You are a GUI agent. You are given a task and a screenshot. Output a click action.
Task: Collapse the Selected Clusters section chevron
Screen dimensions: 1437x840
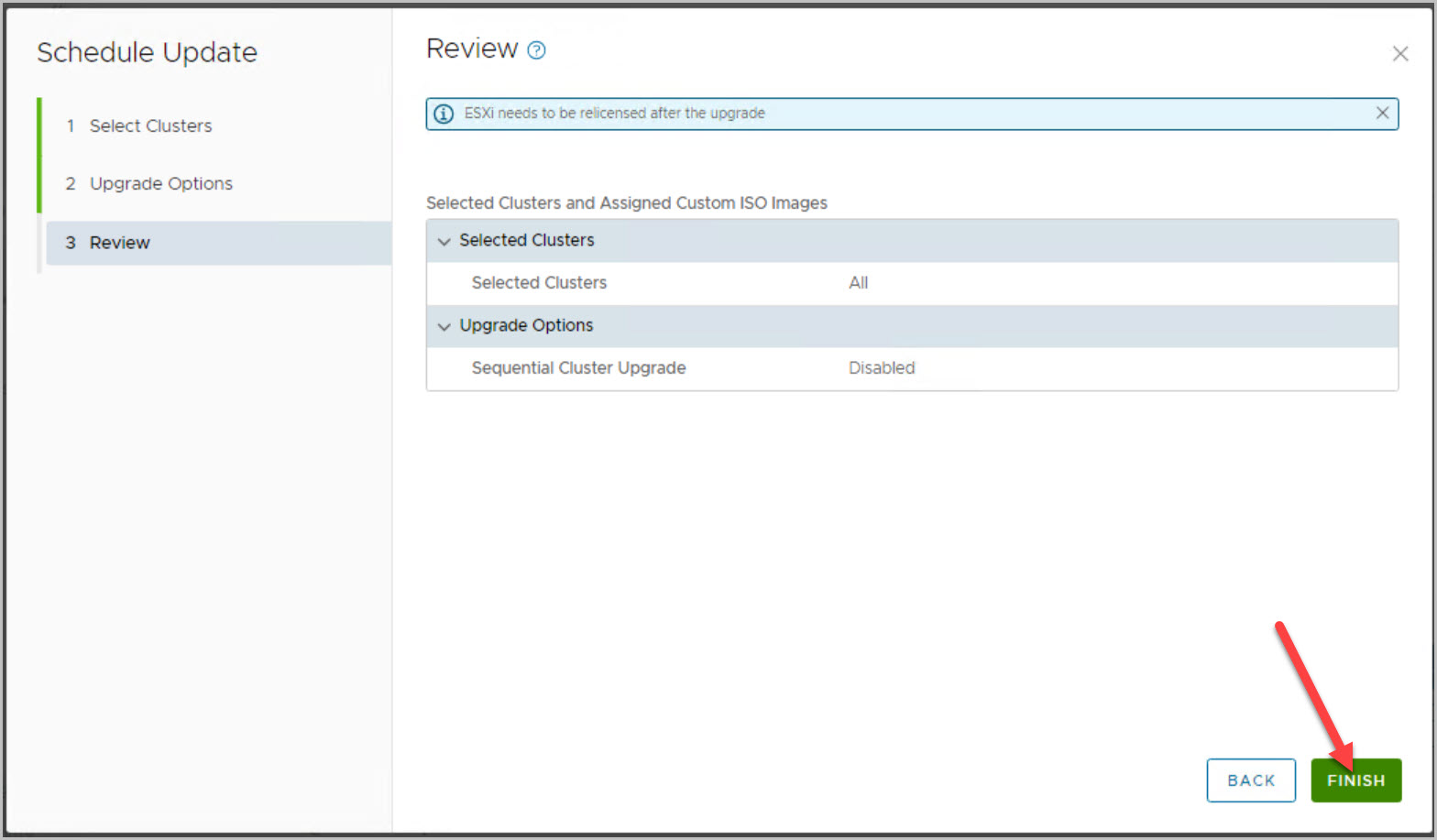444,241
